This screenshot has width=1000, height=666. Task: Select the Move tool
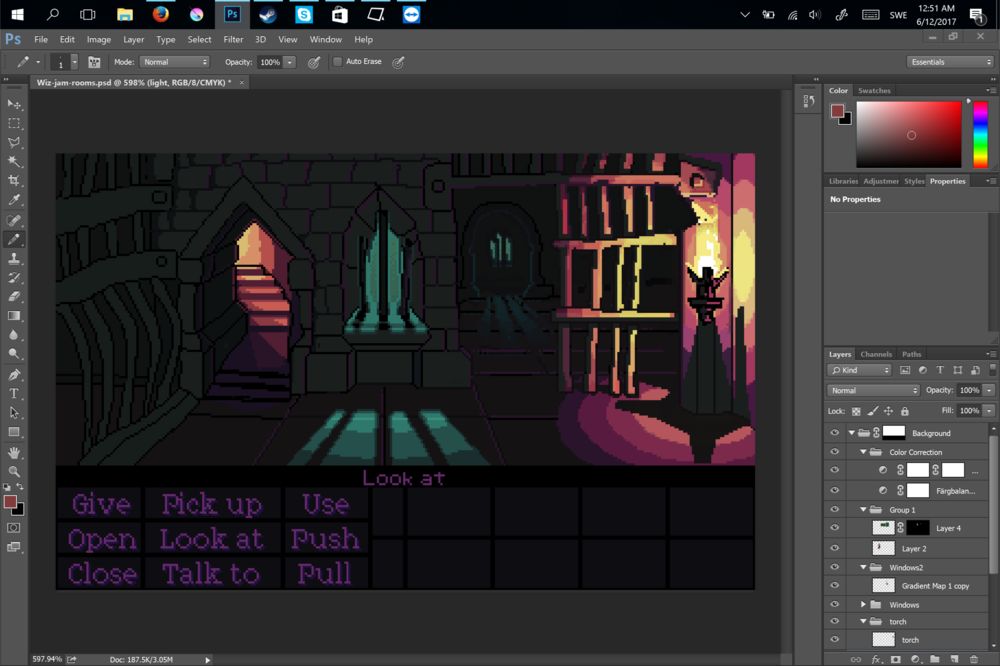click(x=14, y=104)
